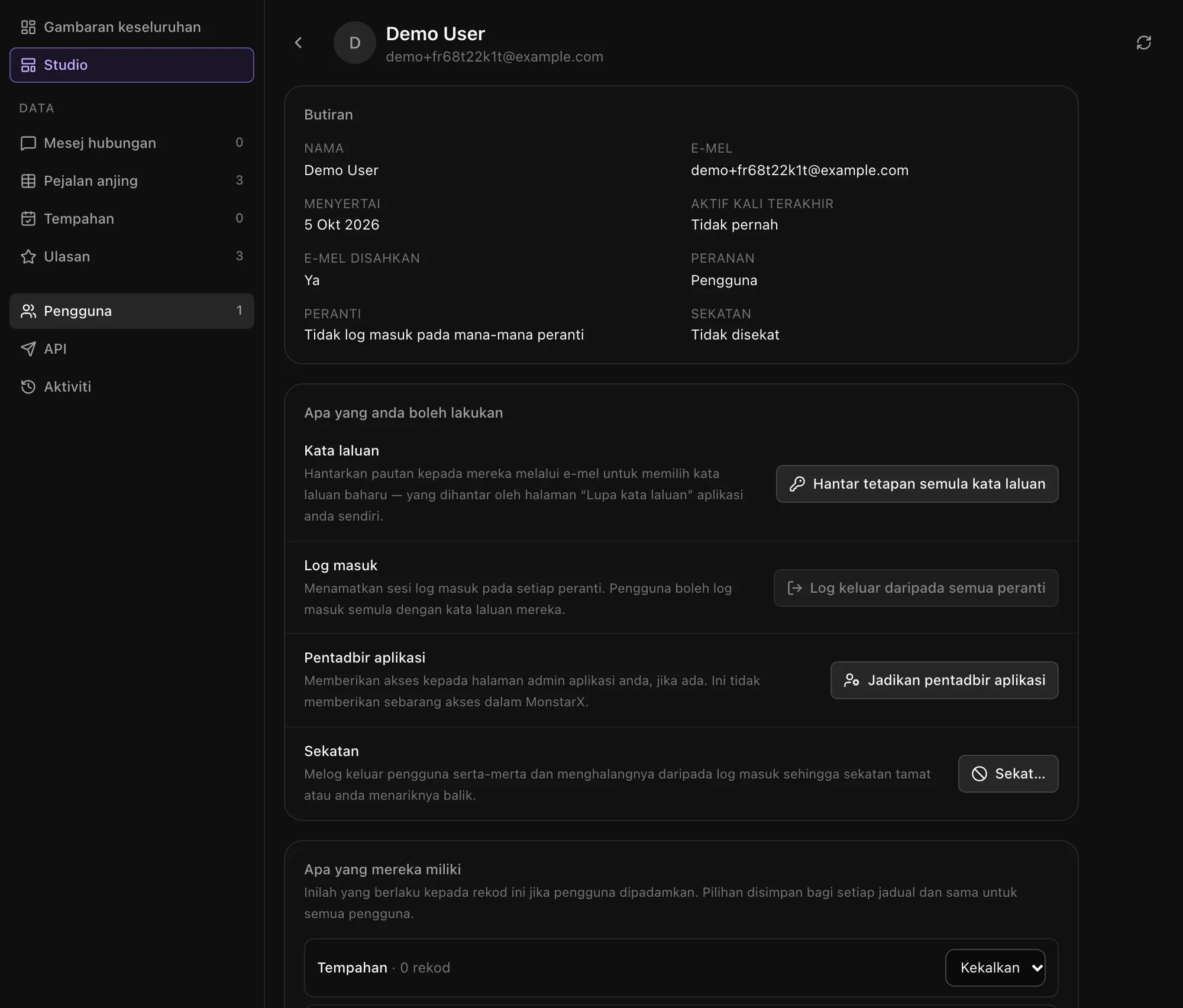Click Jadikan pentadbir aplikasi button
Image resolution: width=1183 pixels, height=1008 pixels.
coord(944,680)
